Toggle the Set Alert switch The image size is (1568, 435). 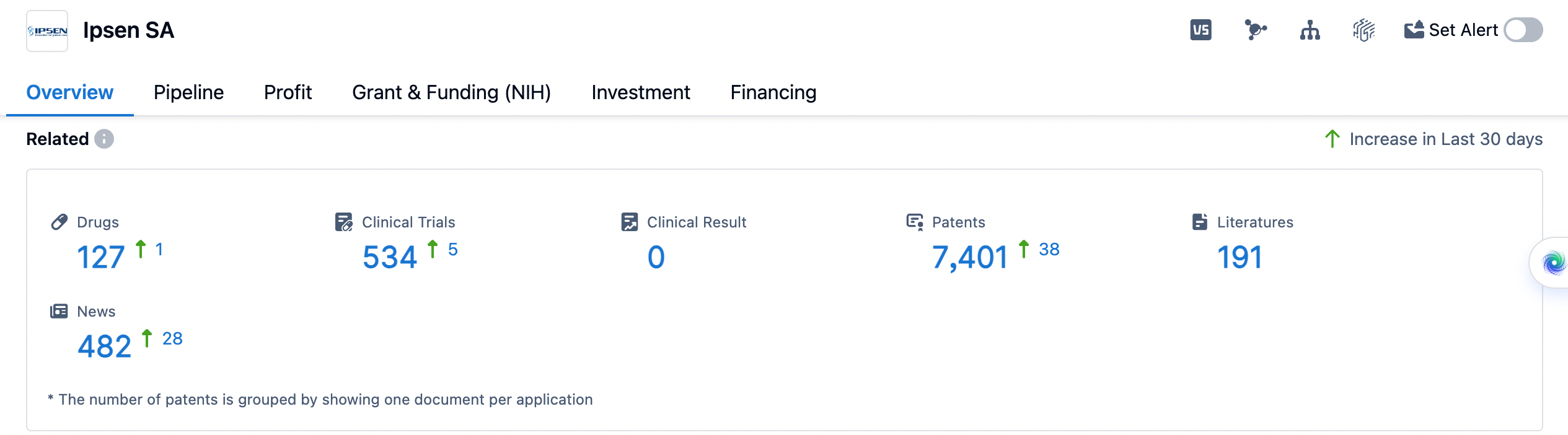point(1523,30)
